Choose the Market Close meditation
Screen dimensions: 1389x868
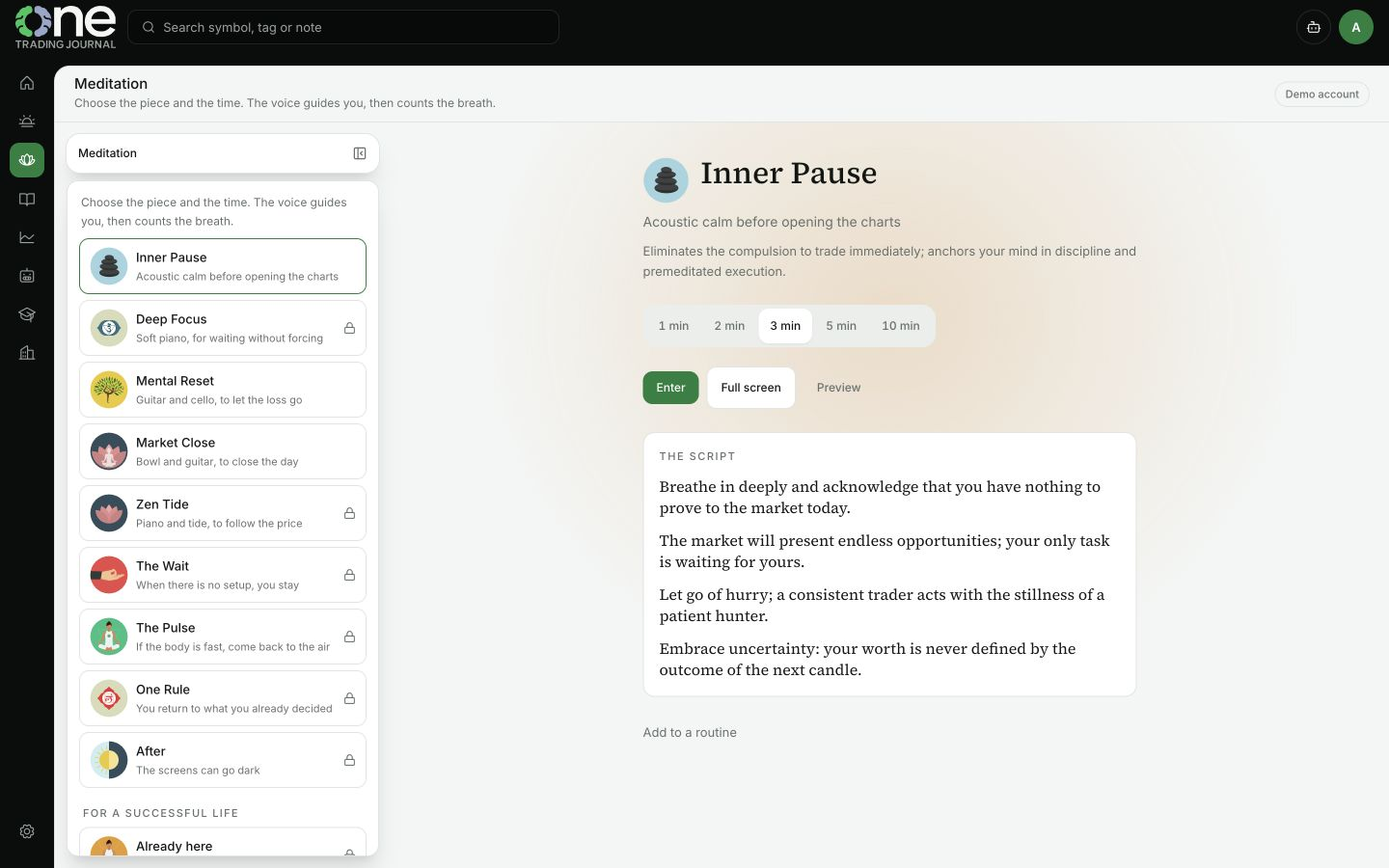pyautogui.click(x=223, y=451)
